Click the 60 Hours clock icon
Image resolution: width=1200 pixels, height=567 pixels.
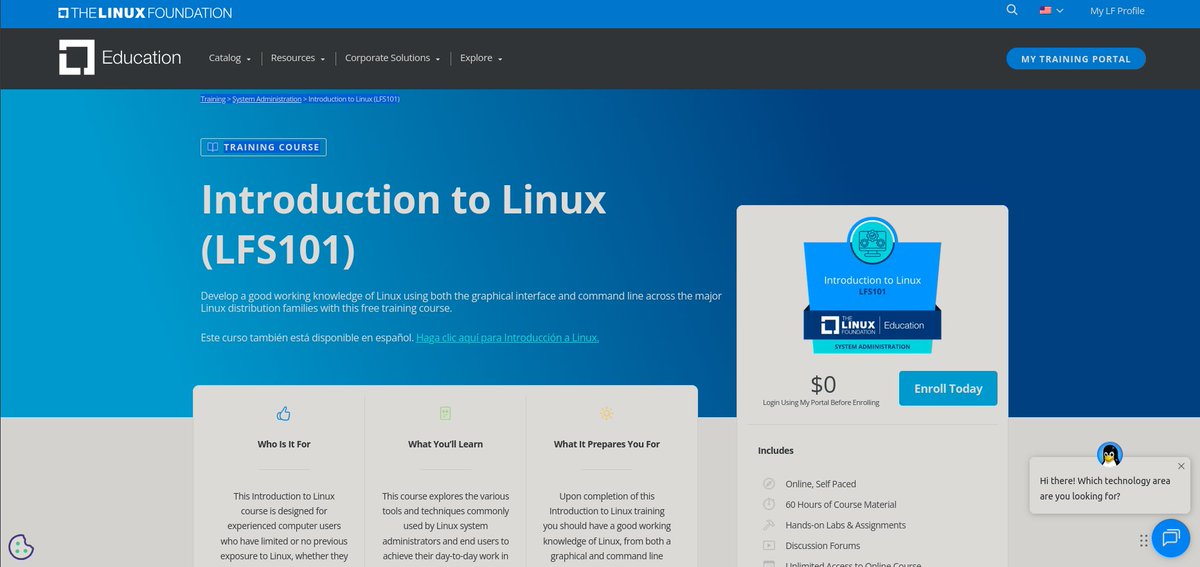768,504
